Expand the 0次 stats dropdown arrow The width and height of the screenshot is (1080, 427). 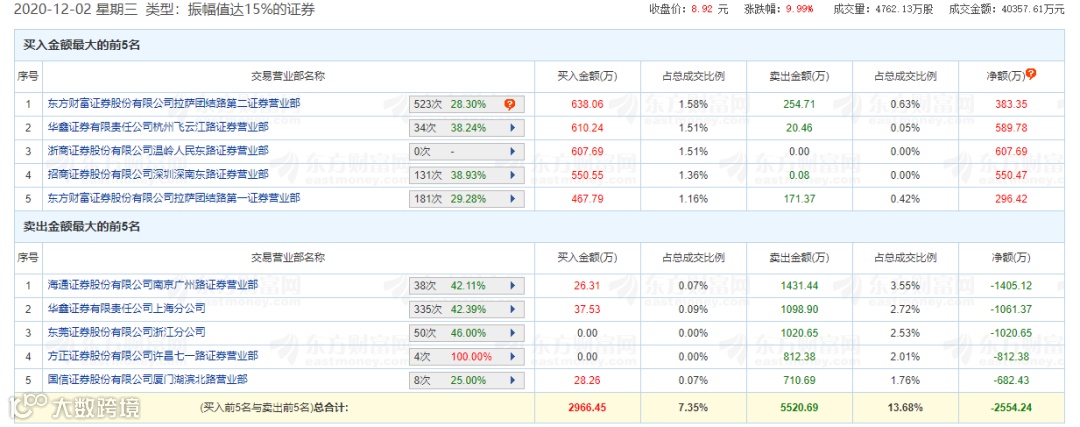point(512,152)
